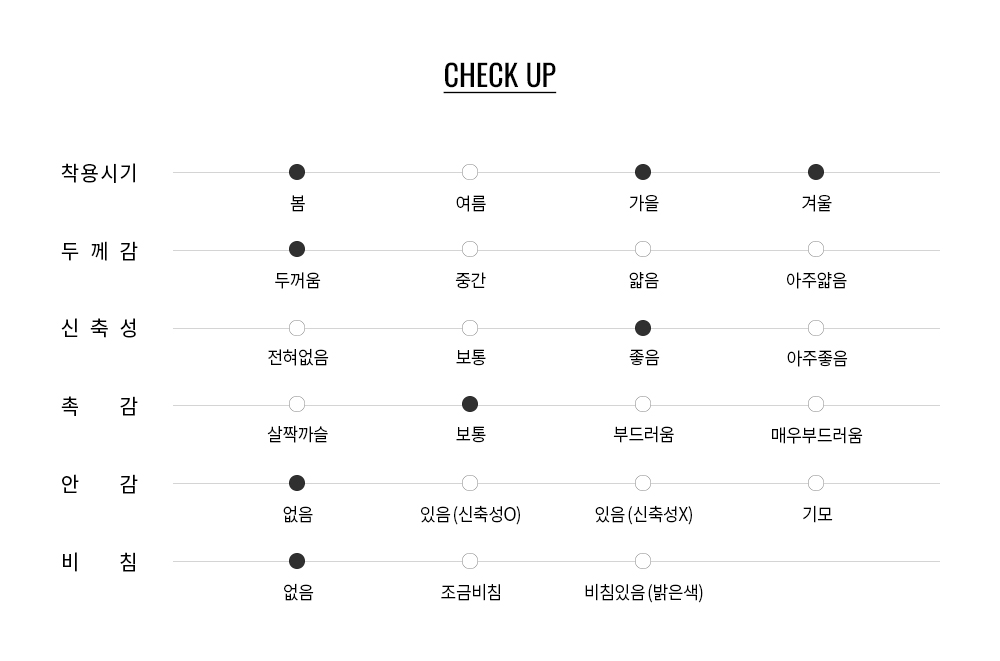Select the 봄 season radio dot
This screenshot has width=1000, height=661.
pos(297,172)
